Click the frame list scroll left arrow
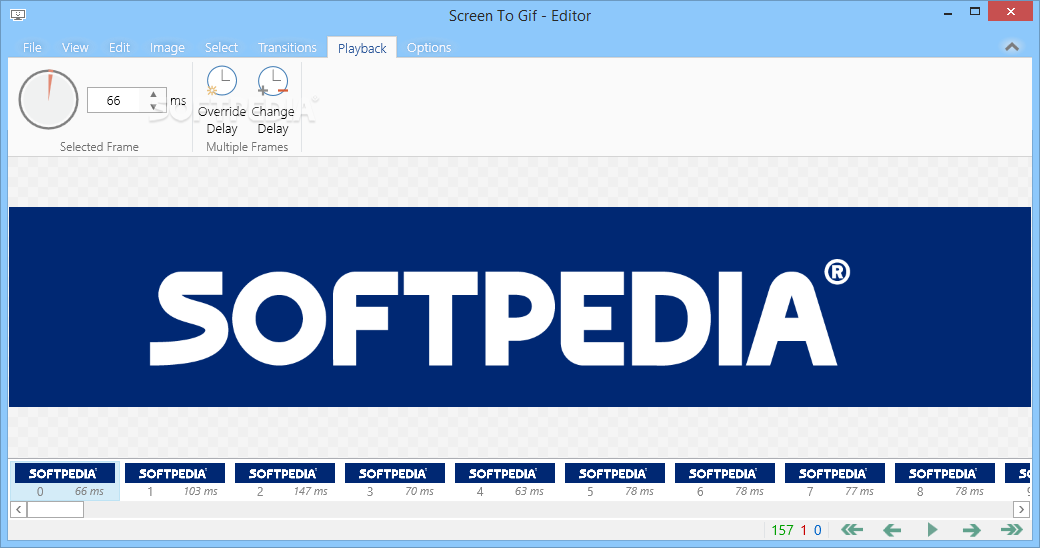The image size is (1040, 548). point(19,510)
